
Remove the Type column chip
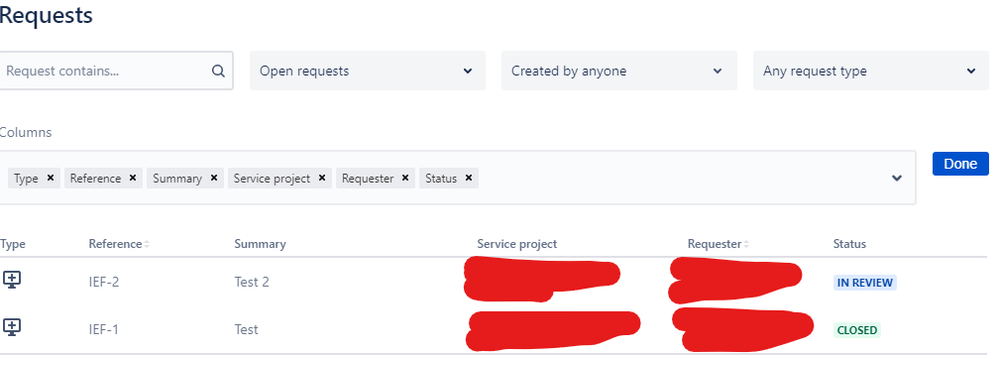(50, 178)
